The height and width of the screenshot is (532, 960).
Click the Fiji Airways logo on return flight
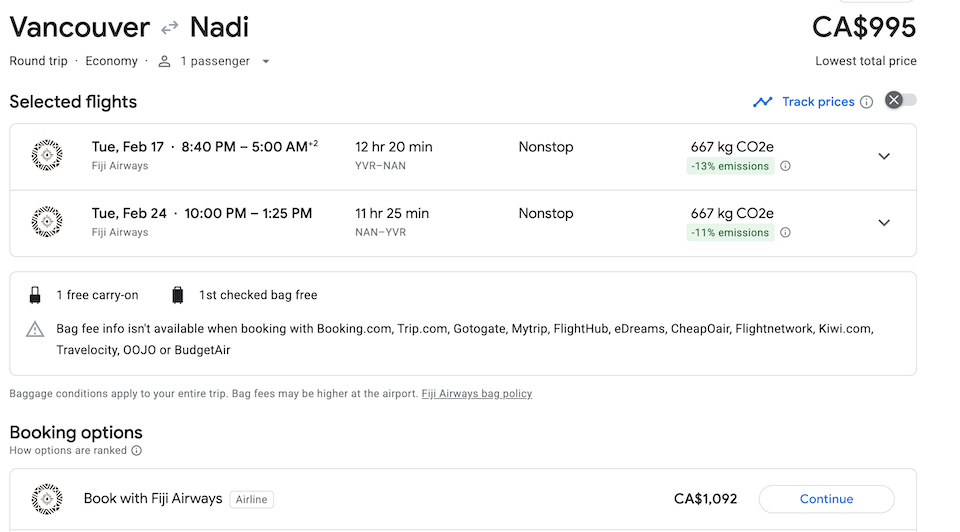pyautogui.click(x=47, y=222)
